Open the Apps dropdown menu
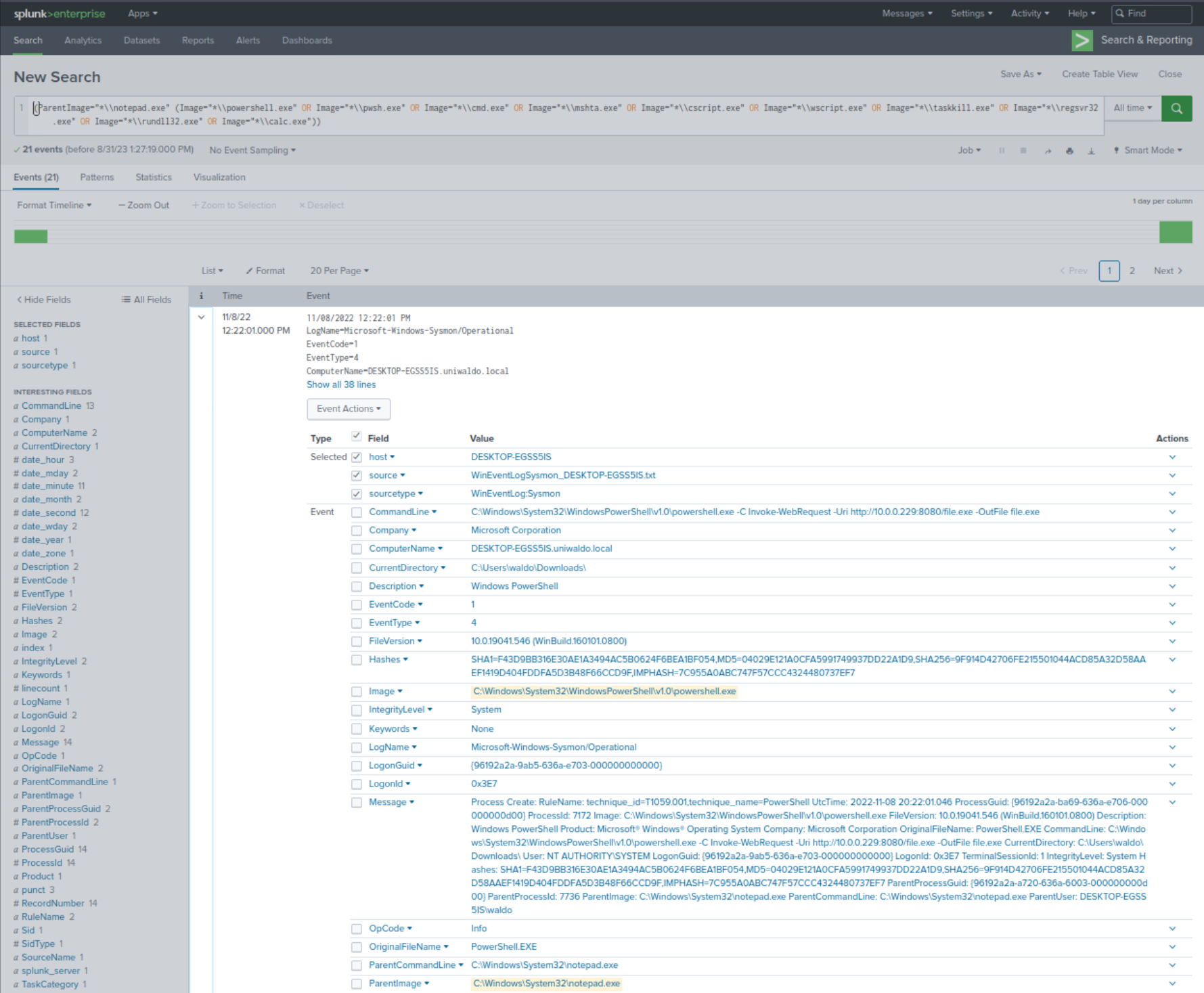 click(x=142, y=14)
